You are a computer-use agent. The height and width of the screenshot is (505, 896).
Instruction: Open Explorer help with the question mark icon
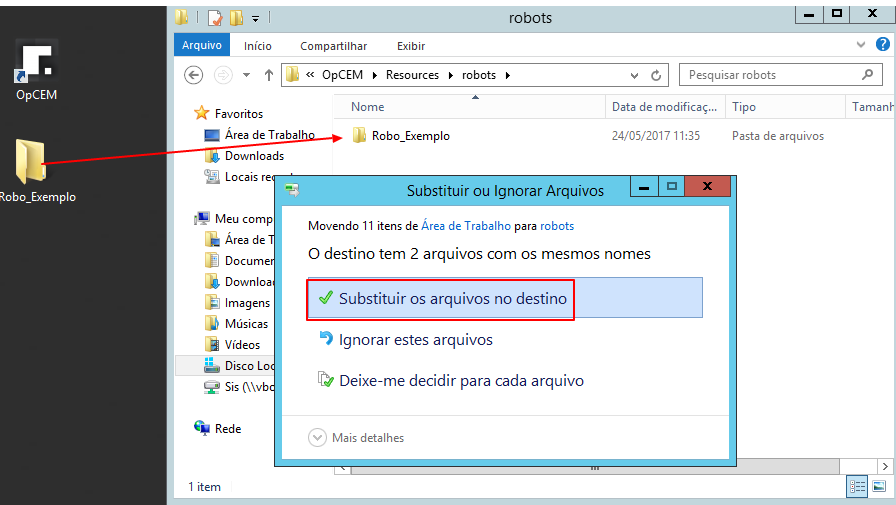point(882,45)
